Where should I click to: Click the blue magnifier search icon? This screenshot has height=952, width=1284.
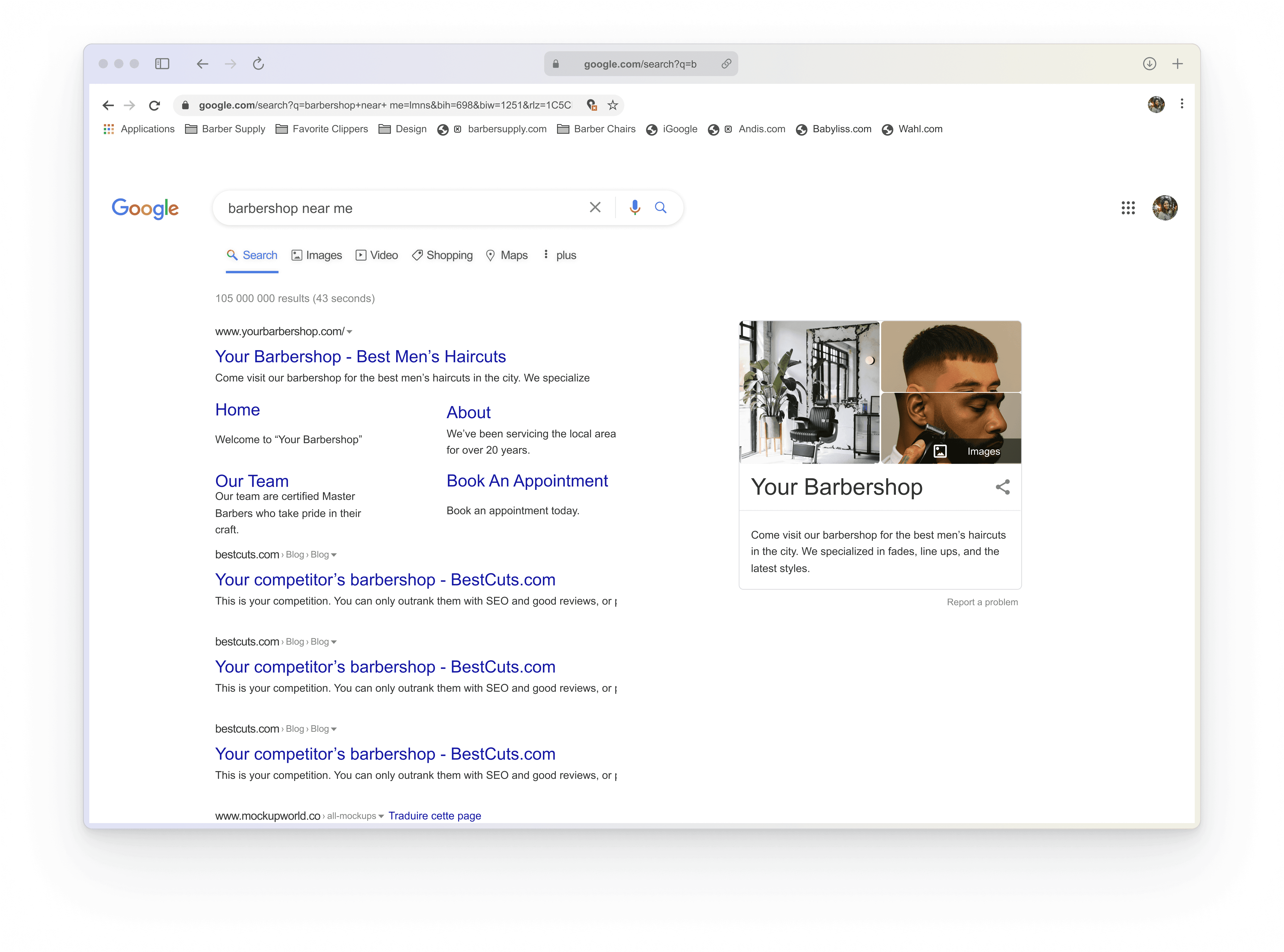coord(660,208)
